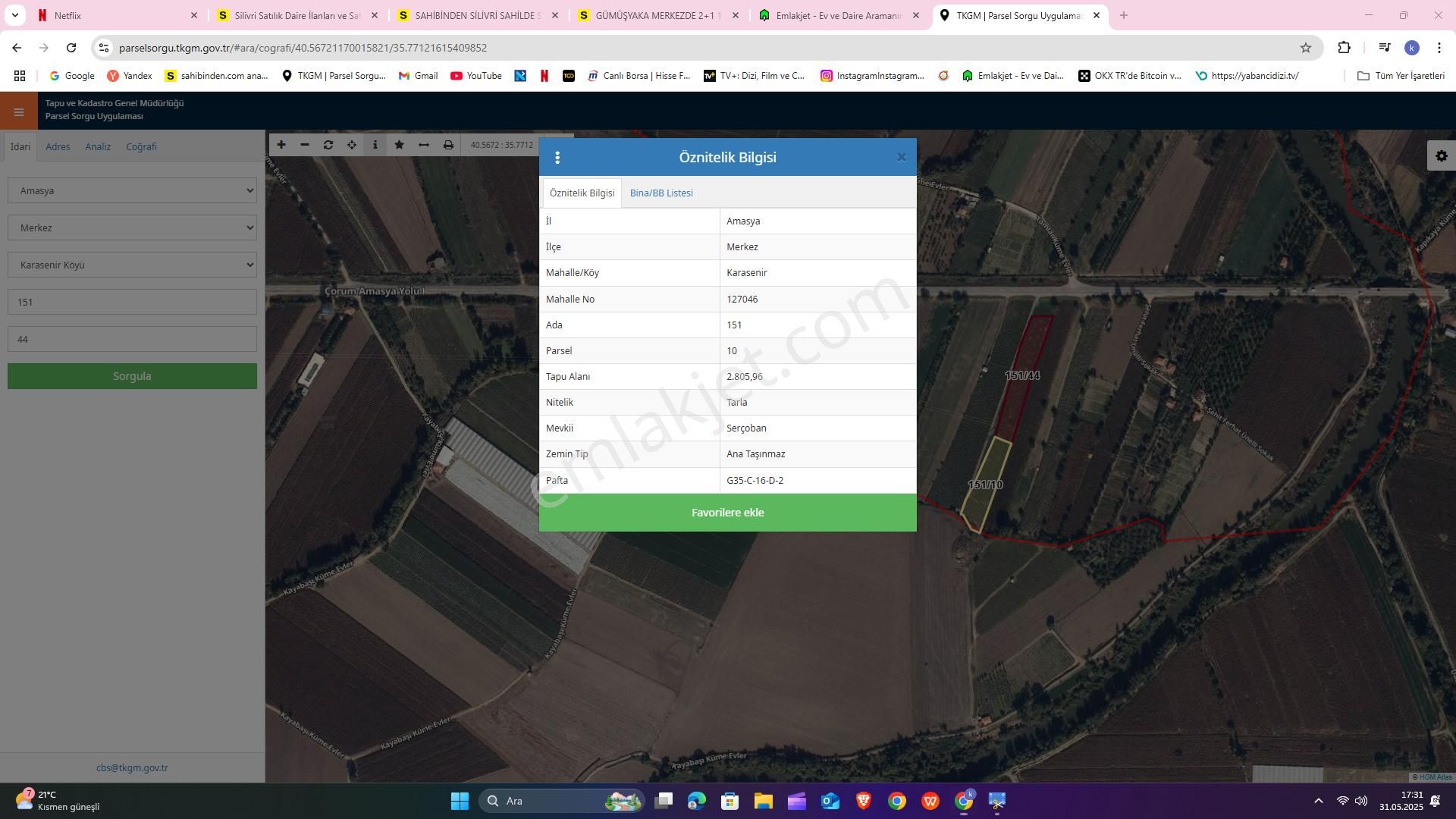Bookmark this page with star icon

[1305, 48]
